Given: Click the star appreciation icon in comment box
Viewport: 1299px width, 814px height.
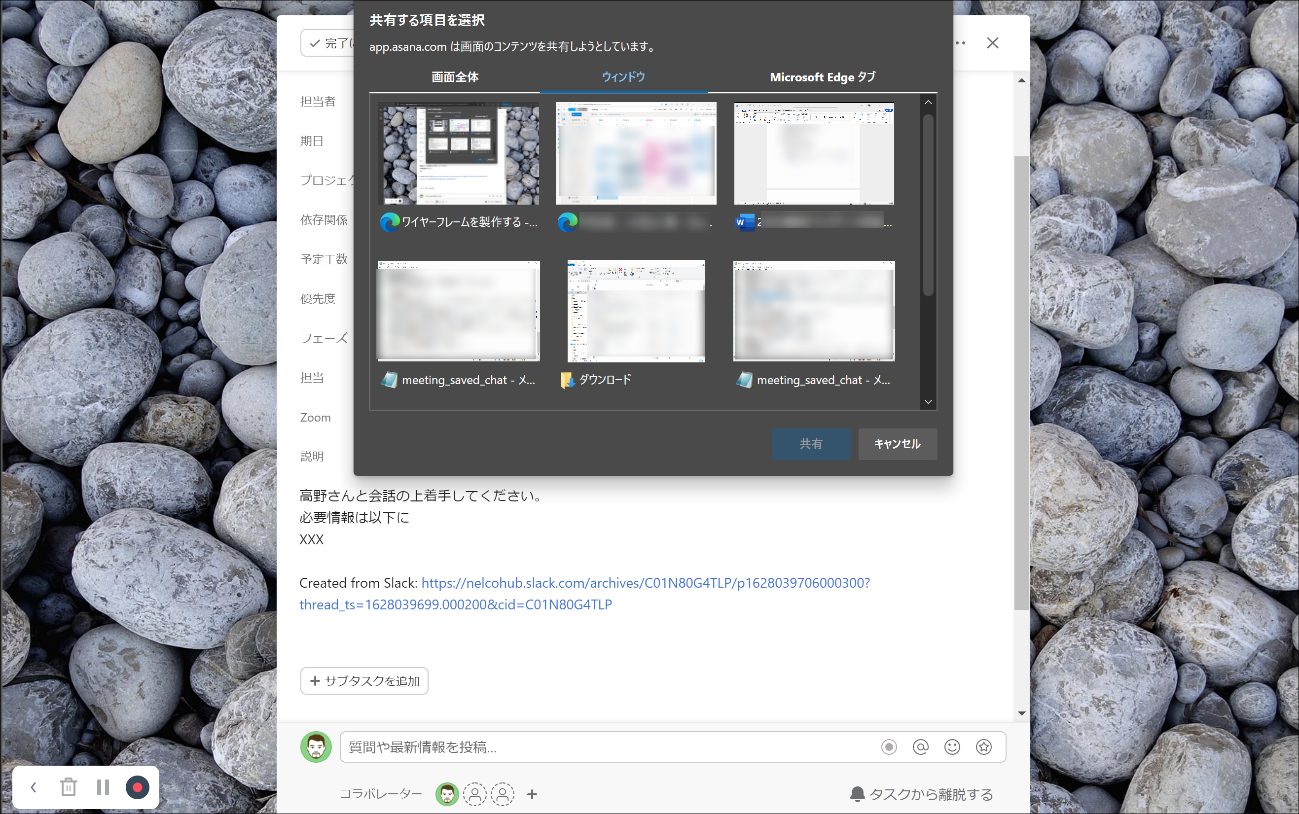Looking at the screenshot, I should pos(984,747).
